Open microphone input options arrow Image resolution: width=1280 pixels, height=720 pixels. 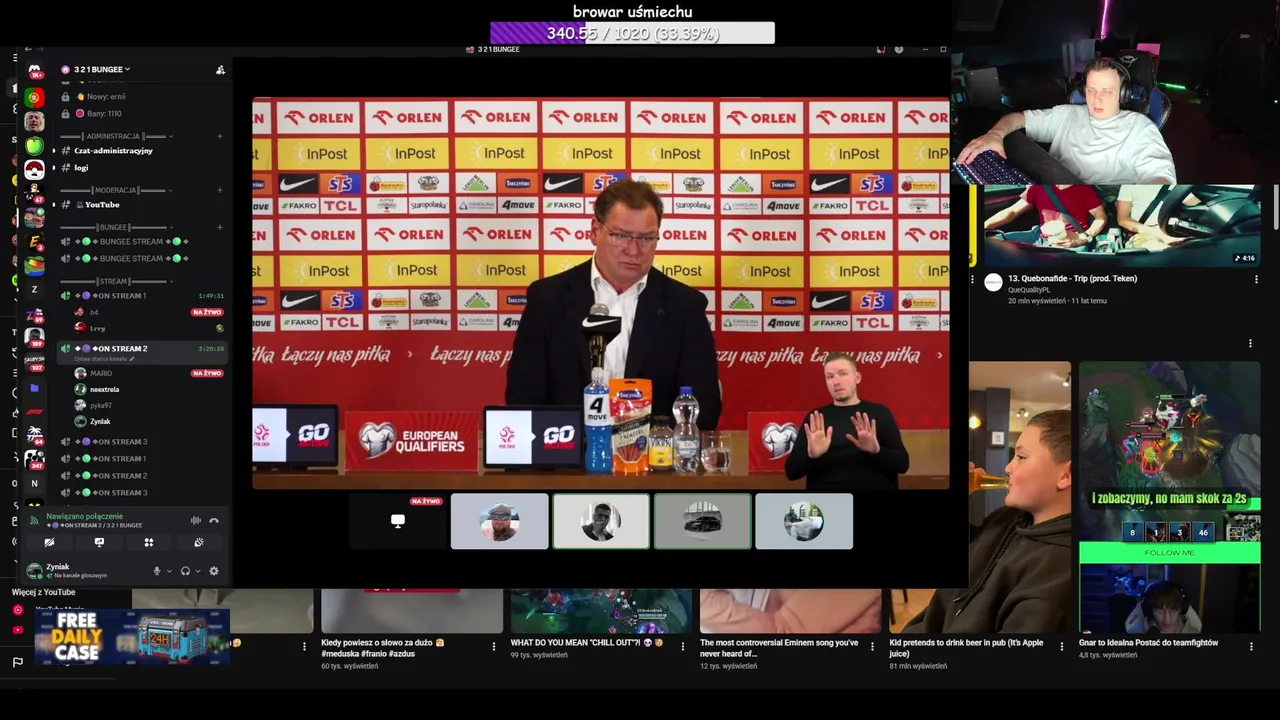(168, 571)
